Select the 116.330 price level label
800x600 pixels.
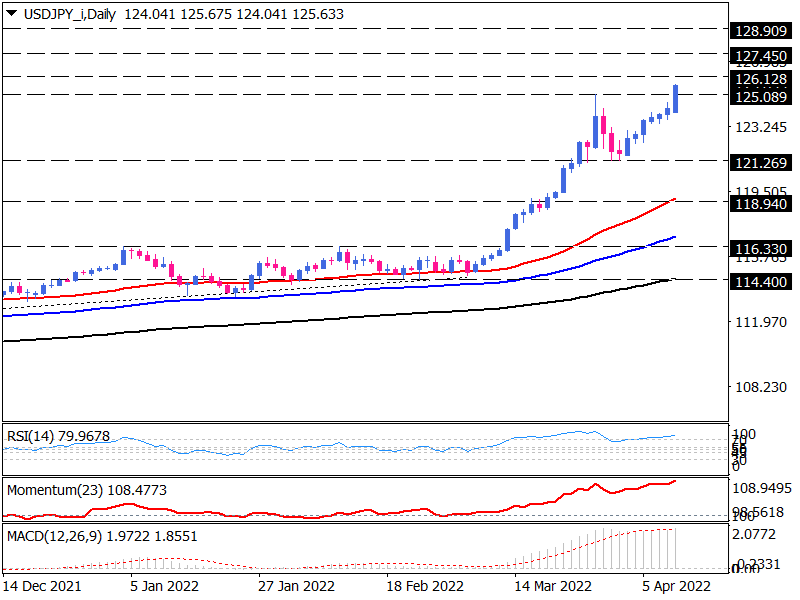pos(761,249)
